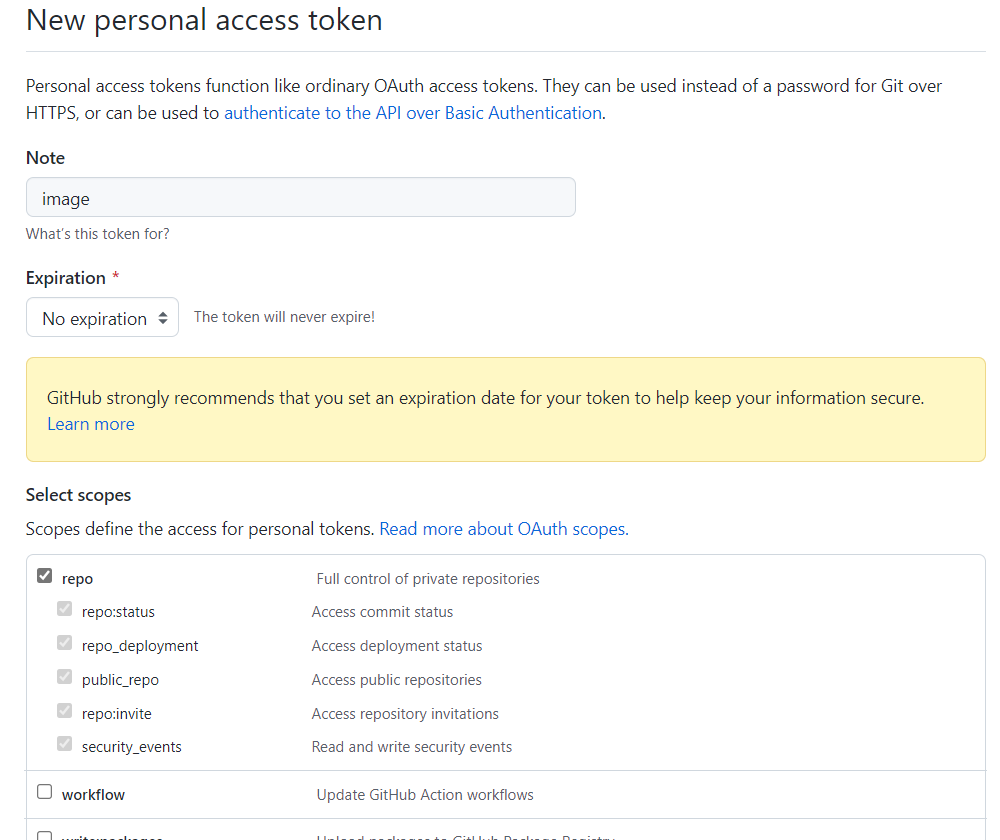Click the Note input field
The image size is (1000, 840).
click(x=300, y=198)
